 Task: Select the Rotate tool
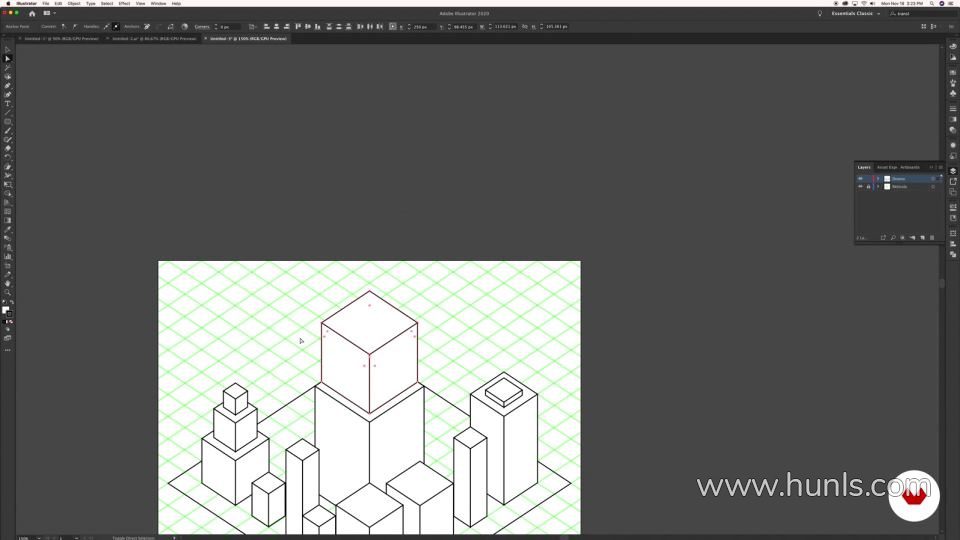pos(7,158)
